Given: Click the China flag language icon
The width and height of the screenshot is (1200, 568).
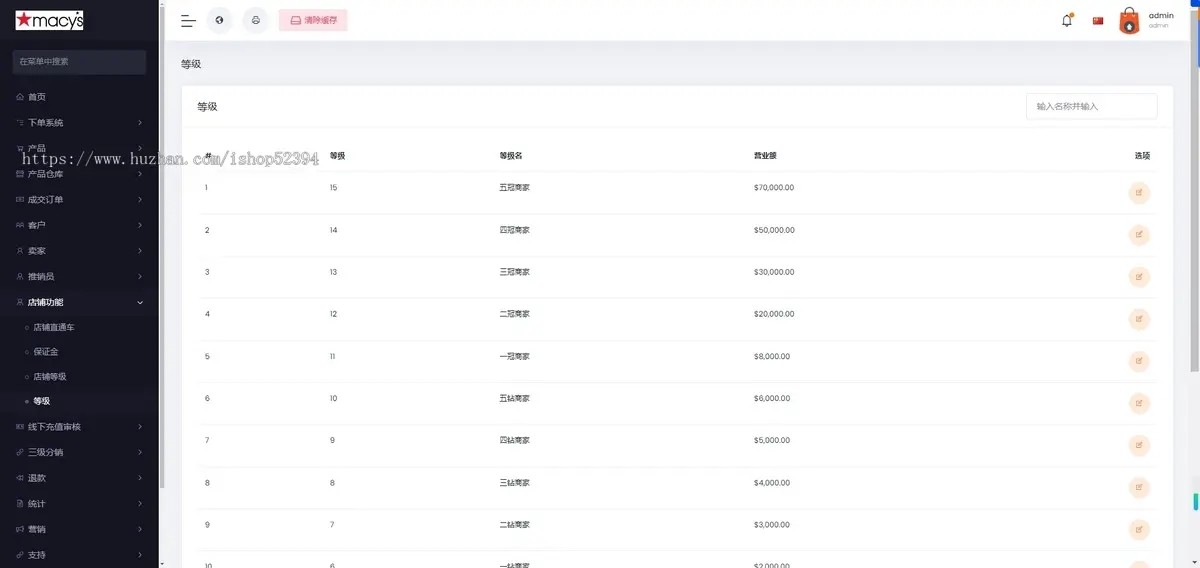Looking at the screenshot, I should [x=1098, y=21].
